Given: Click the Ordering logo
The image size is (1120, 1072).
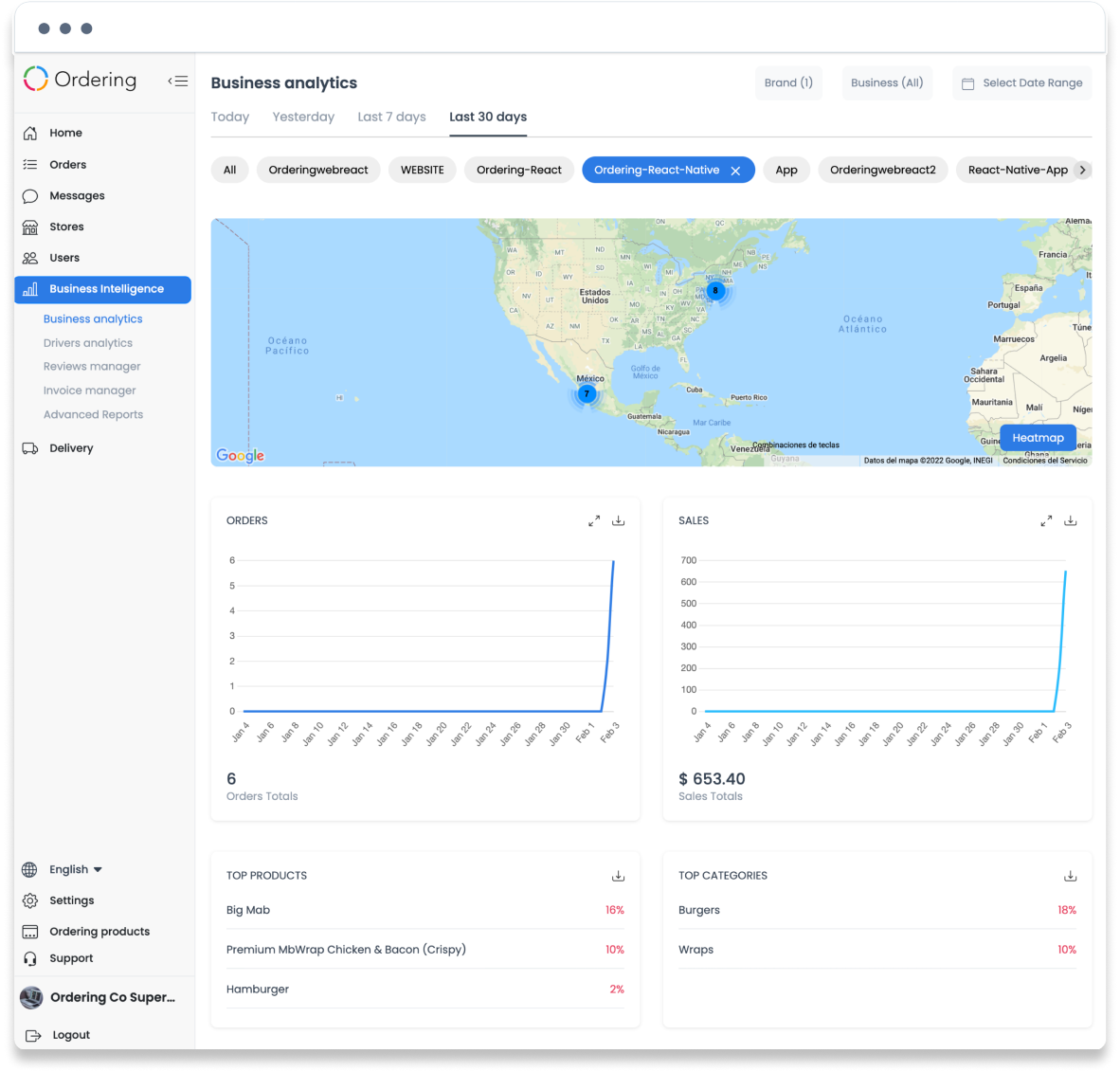Looking at the screenshot, I should click(x=80, y=80).
